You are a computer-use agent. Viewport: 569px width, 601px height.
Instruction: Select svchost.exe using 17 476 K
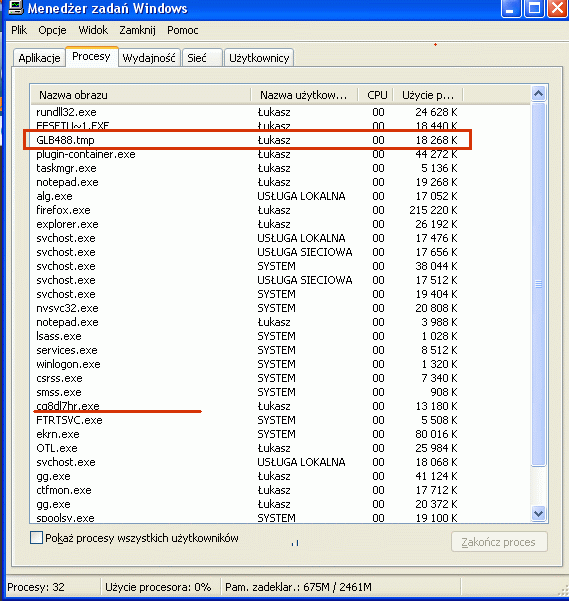[x=246, y=238]
